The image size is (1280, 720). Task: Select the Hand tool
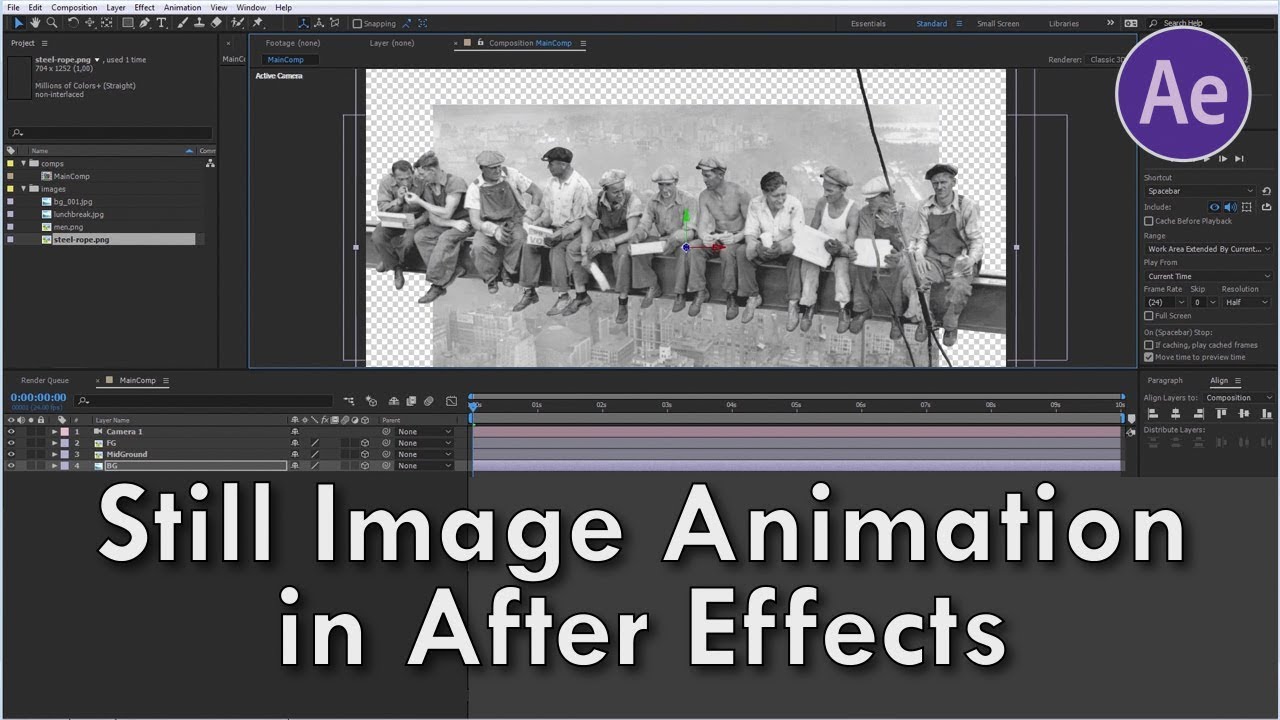click(x=35, y=23)
